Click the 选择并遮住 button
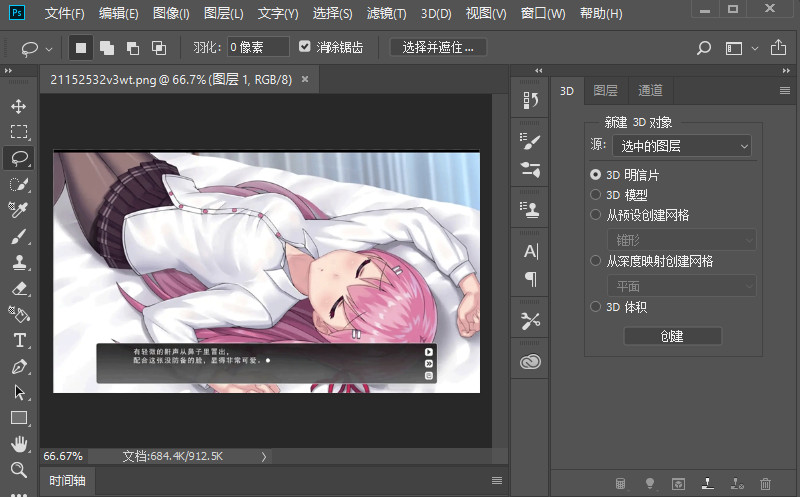This screenshot has height=497, width=800. point(438,47)
